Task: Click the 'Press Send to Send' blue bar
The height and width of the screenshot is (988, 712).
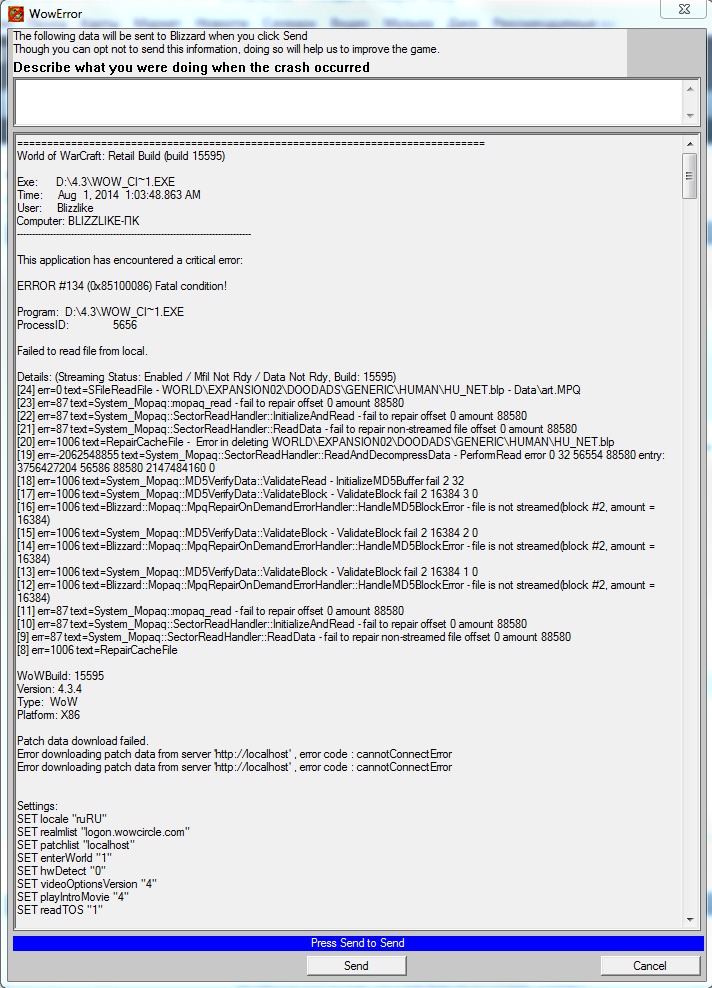Action: pyautogui.click(x=358, y=943)
